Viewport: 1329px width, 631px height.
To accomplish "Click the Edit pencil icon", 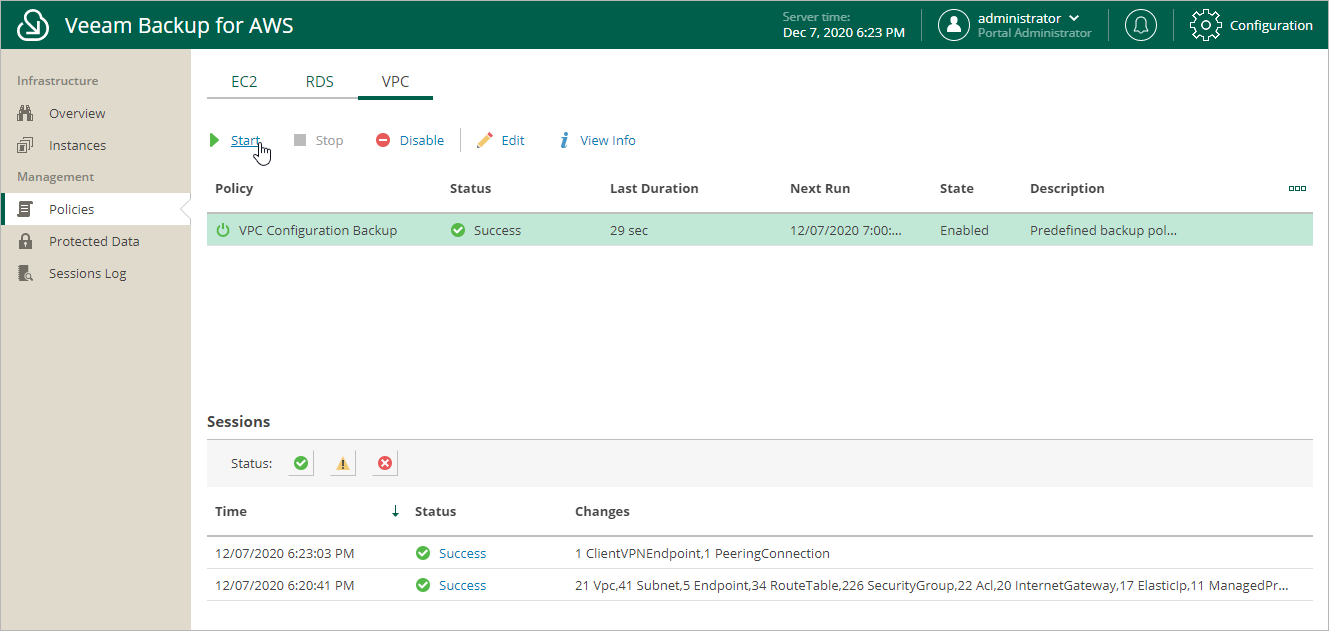I will [485, 141].
